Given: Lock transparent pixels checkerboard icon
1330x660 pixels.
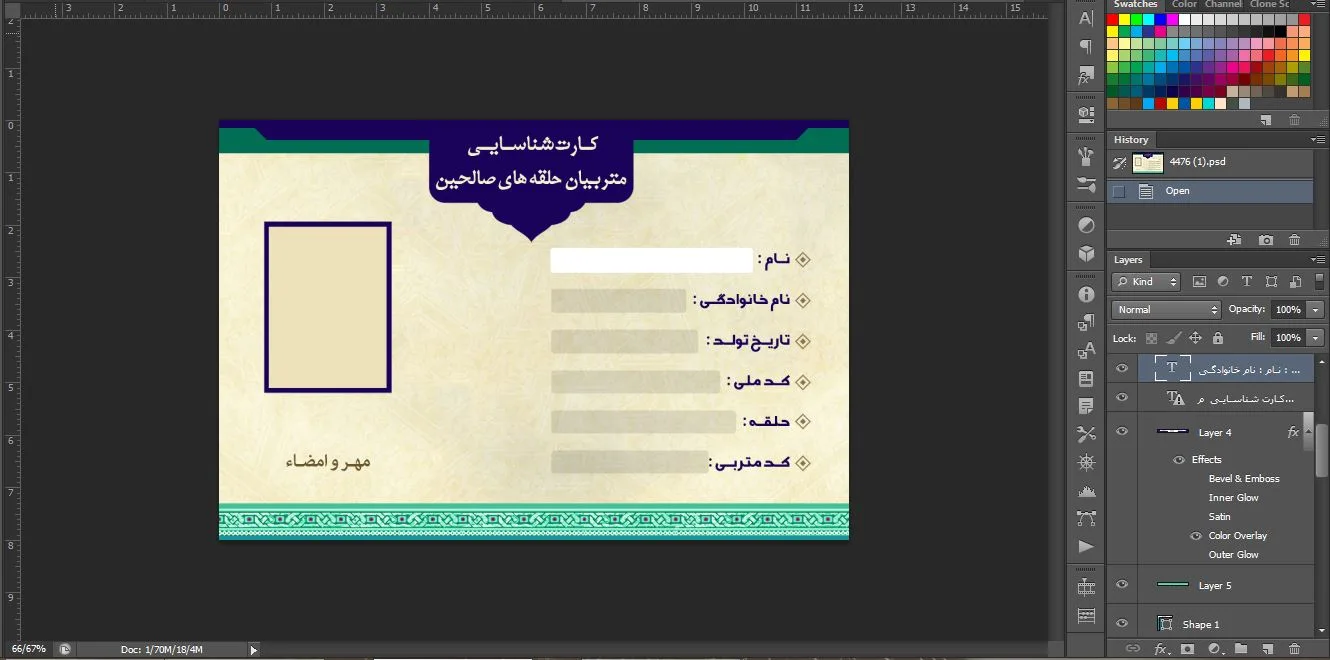Looking at the screenshot, I should coord(1151,338).
